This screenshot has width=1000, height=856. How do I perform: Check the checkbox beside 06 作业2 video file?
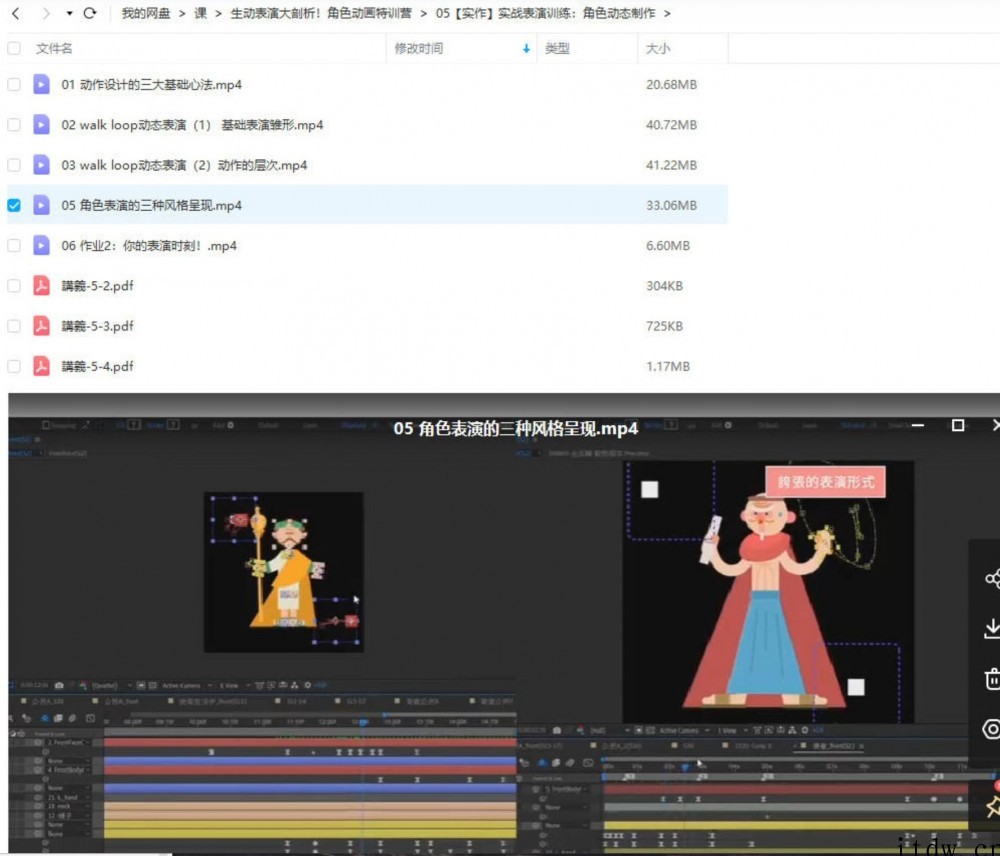(x=12, y=245)
